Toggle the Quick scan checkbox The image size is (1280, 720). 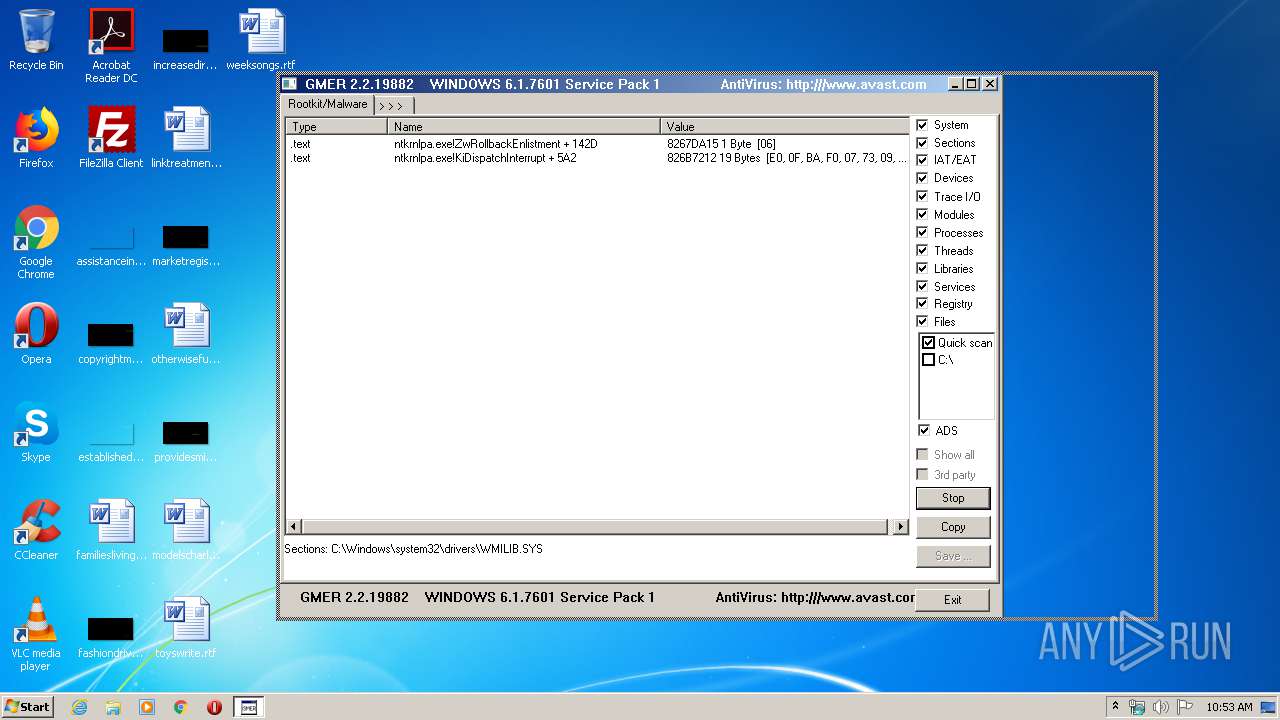pyautogui.click(x=928, y=343)
